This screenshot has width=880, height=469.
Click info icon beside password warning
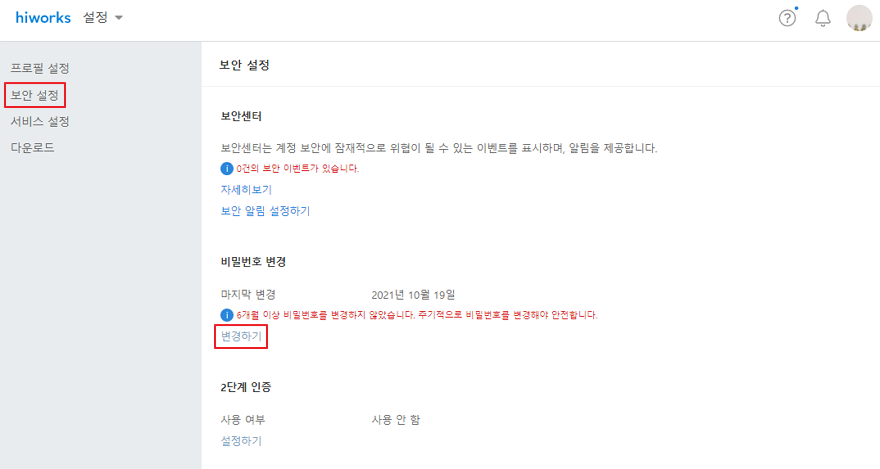click(227, 315)
